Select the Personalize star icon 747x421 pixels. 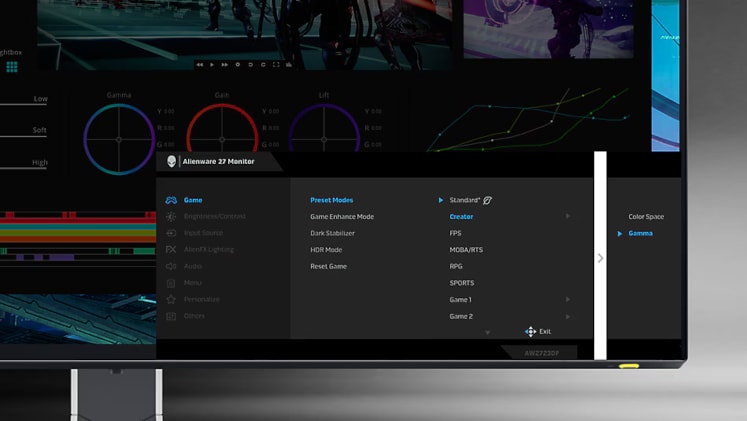[x=171, y=299]
